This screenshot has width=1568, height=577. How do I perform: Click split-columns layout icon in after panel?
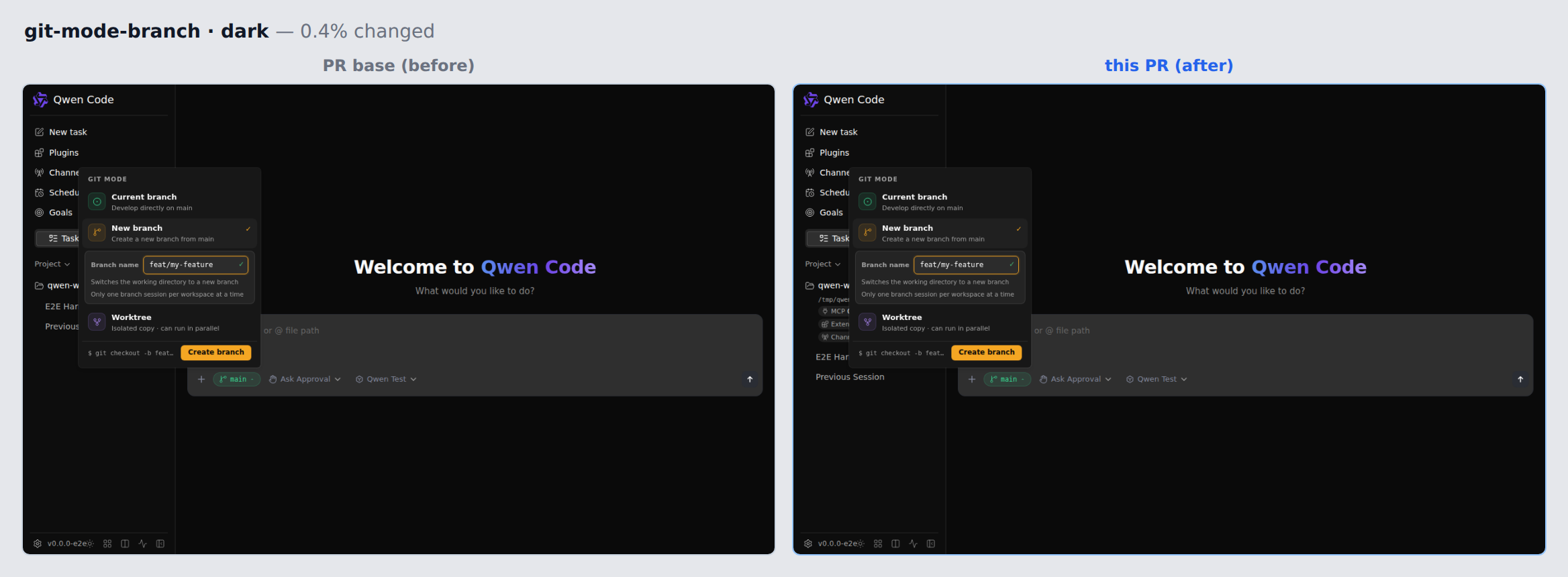(895, 543)
